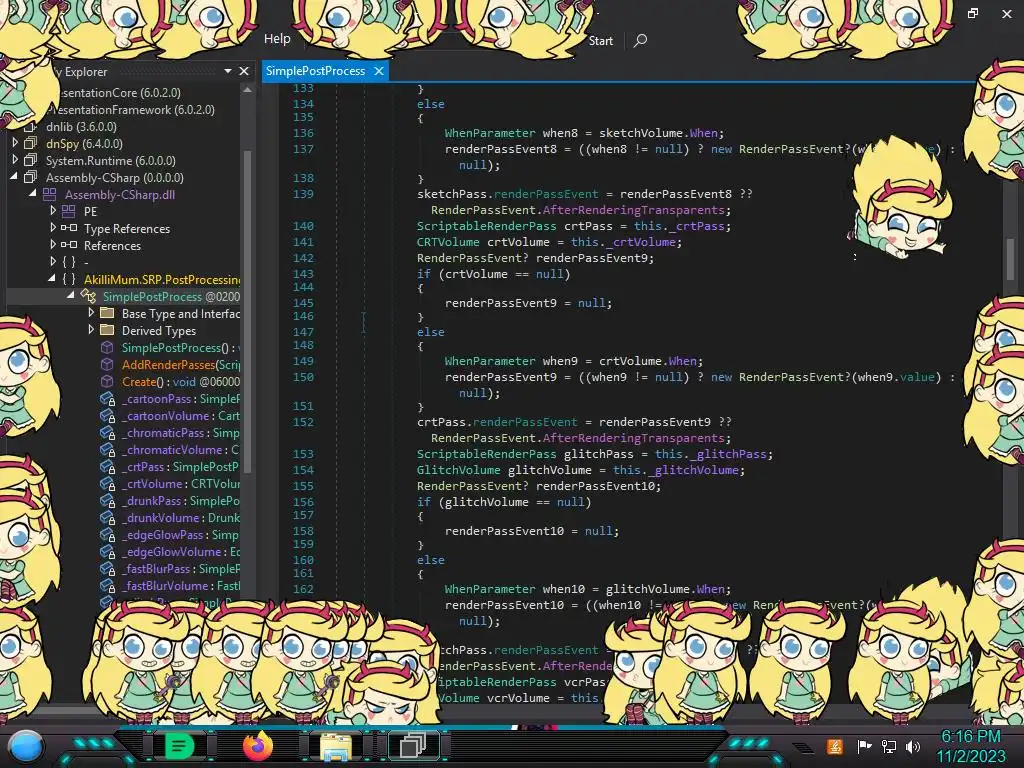Select the SimplePostProcess document tab

(315, 71)
